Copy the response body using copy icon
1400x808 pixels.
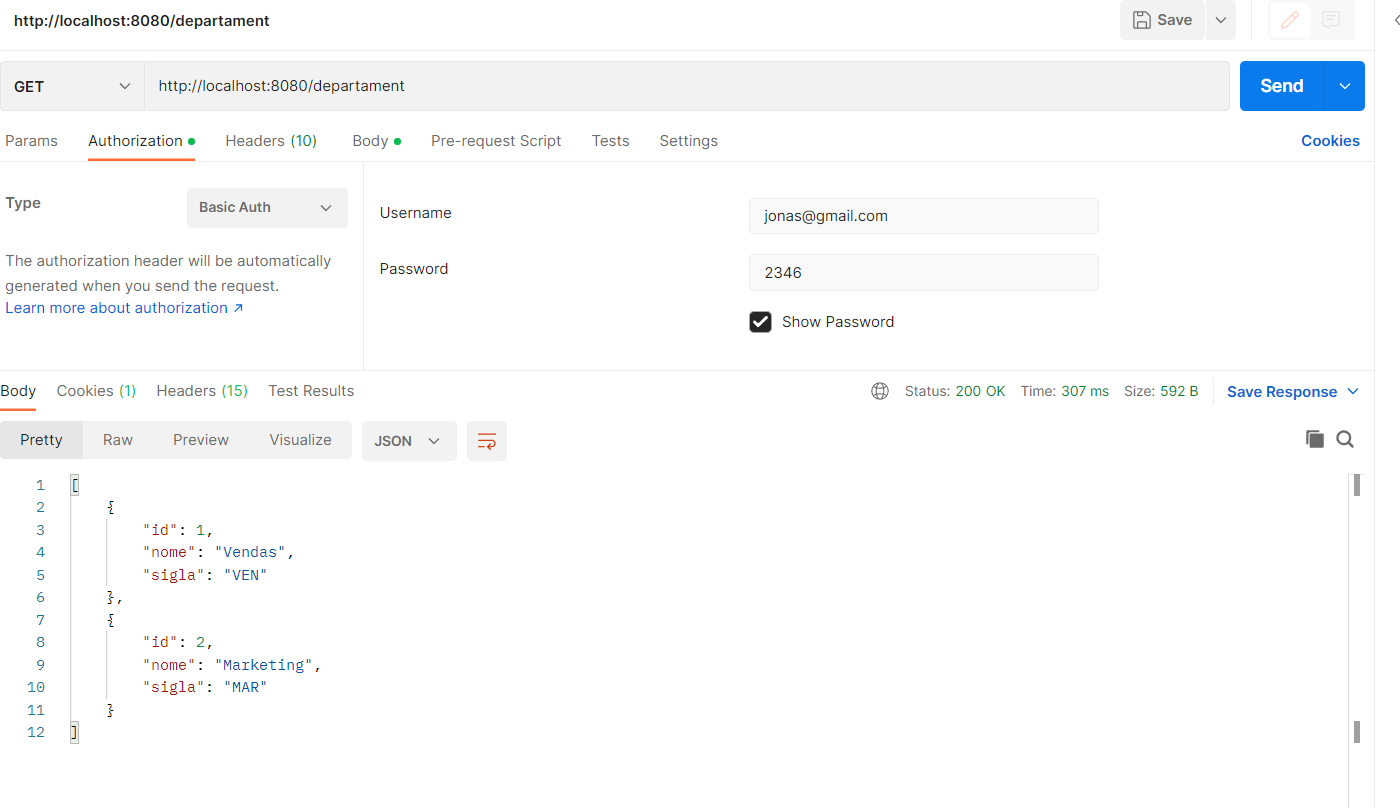click(x=1314, y=439)
